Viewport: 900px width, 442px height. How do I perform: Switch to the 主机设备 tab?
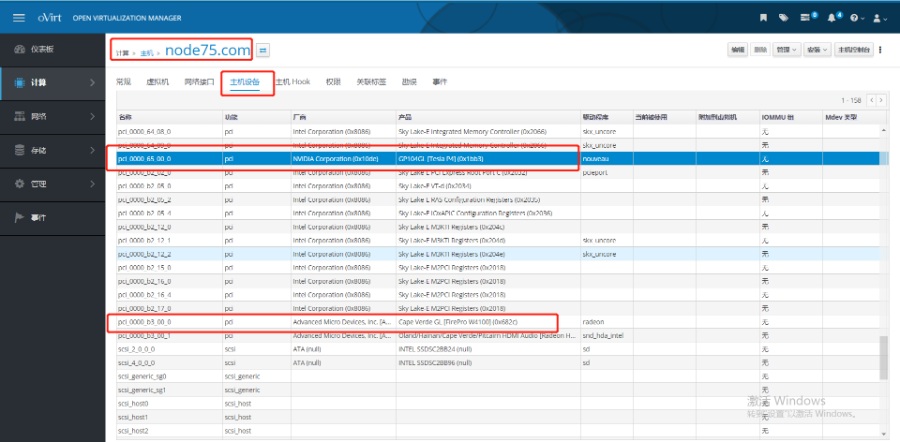coord(245,82)
